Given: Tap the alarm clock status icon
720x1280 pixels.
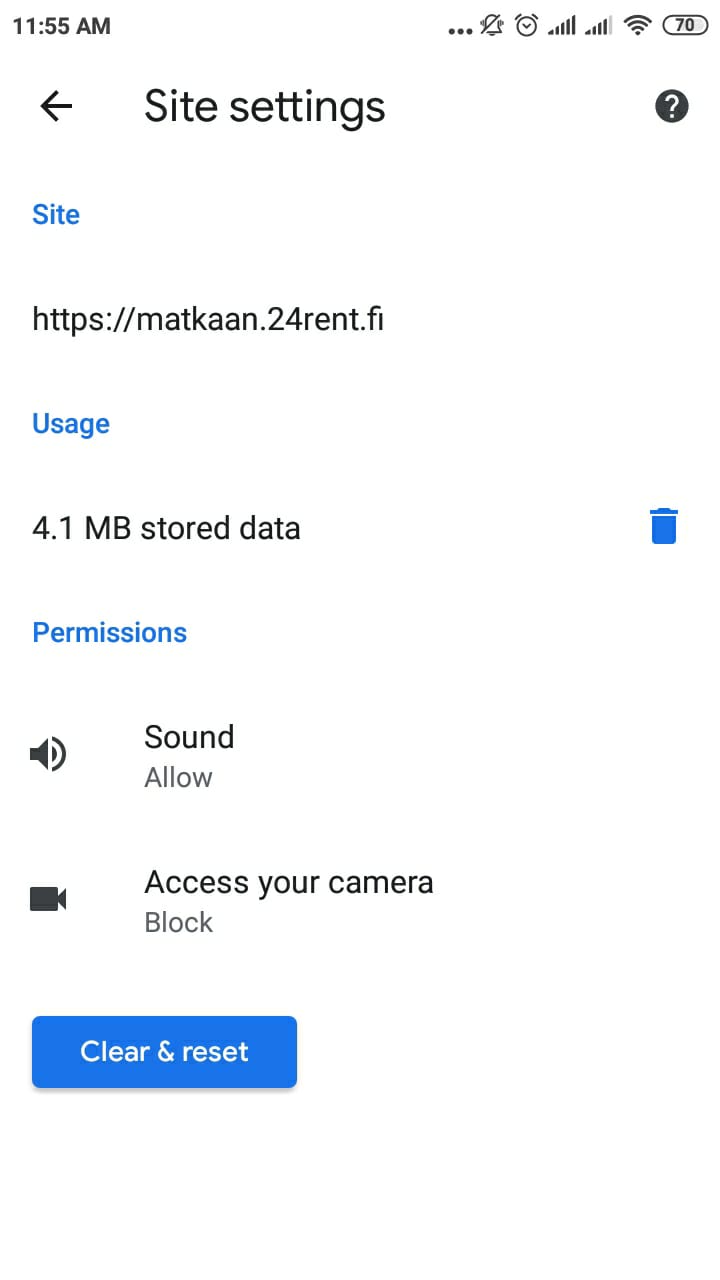Looking at the screenshot, I should [526, 26].
